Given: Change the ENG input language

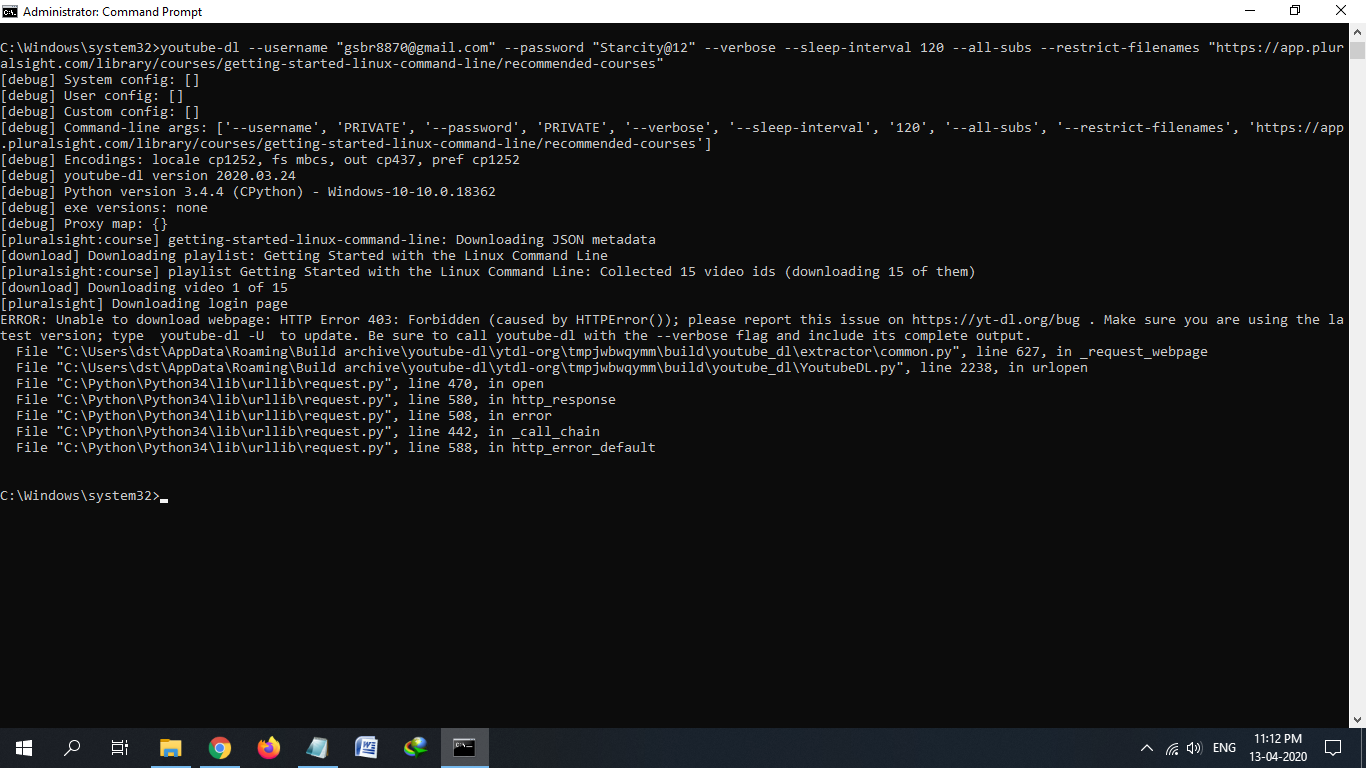Looking at the screenshot, I should tap(1224, 748).
